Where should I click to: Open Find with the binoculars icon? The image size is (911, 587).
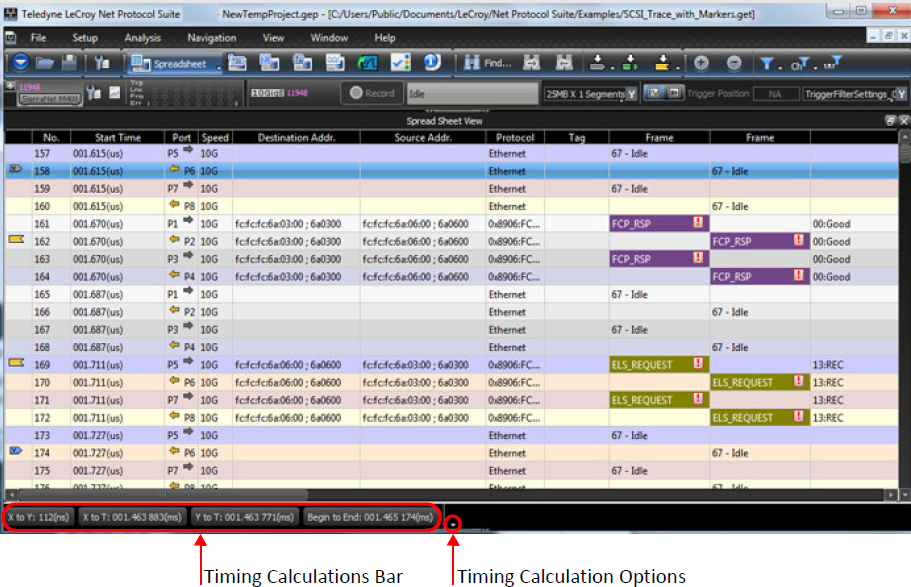click(487, 63)
